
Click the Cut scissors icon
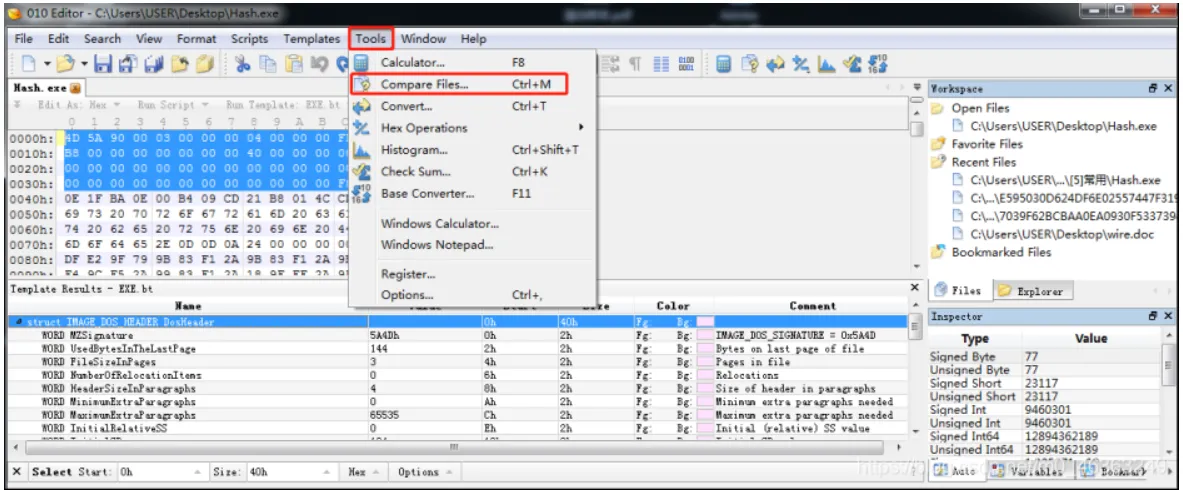pos(243,64)
